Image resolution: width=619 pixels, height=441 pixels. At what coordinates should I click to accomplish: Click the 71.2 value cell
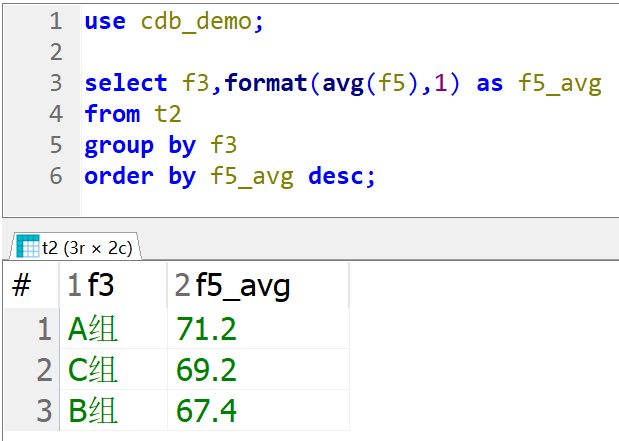[x=206, y=329]
